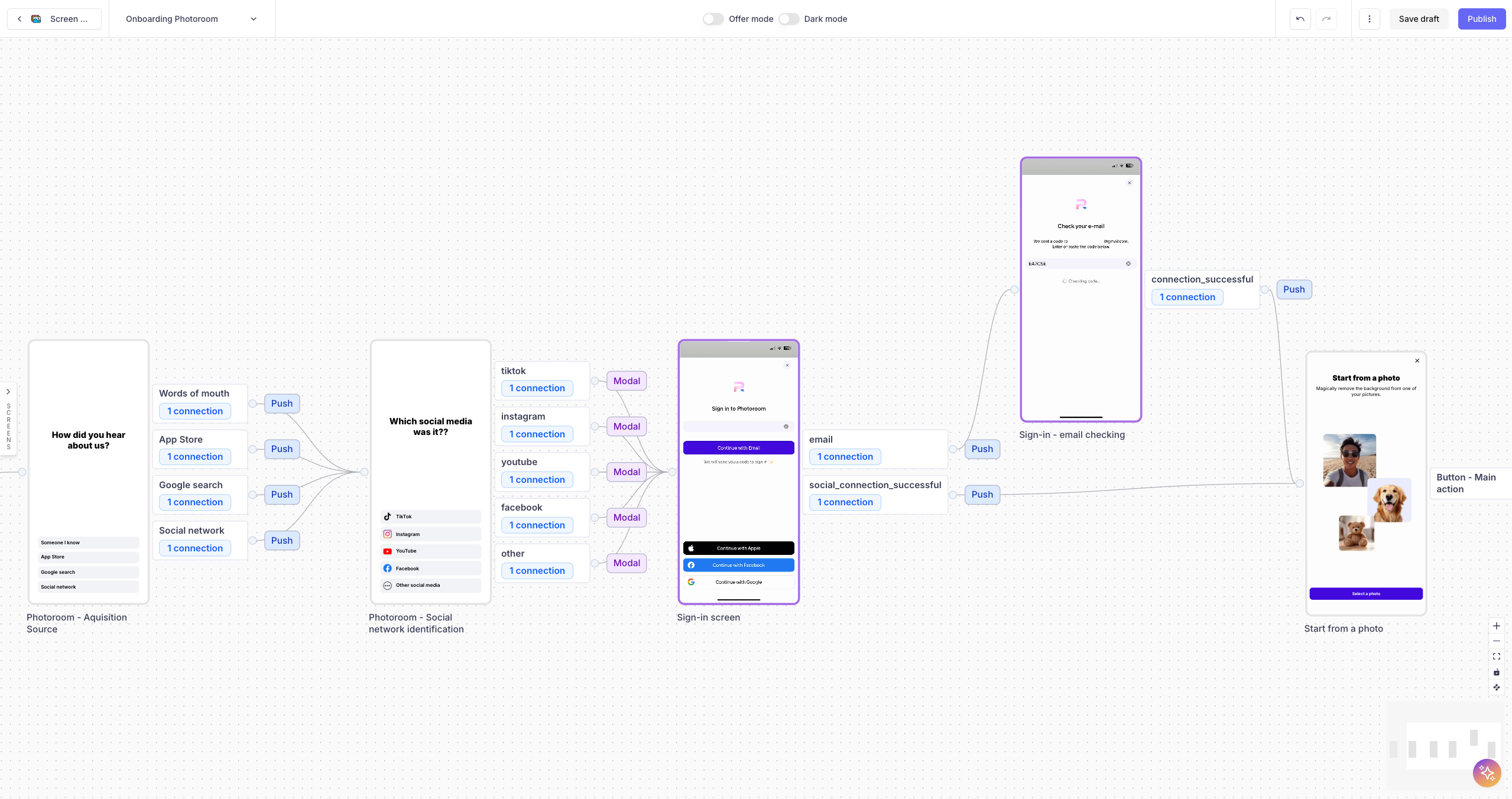Click the redo arrow icon
Viewport: 1512px width, 799px height.
pyautogui.click(x=1326, y=19)
